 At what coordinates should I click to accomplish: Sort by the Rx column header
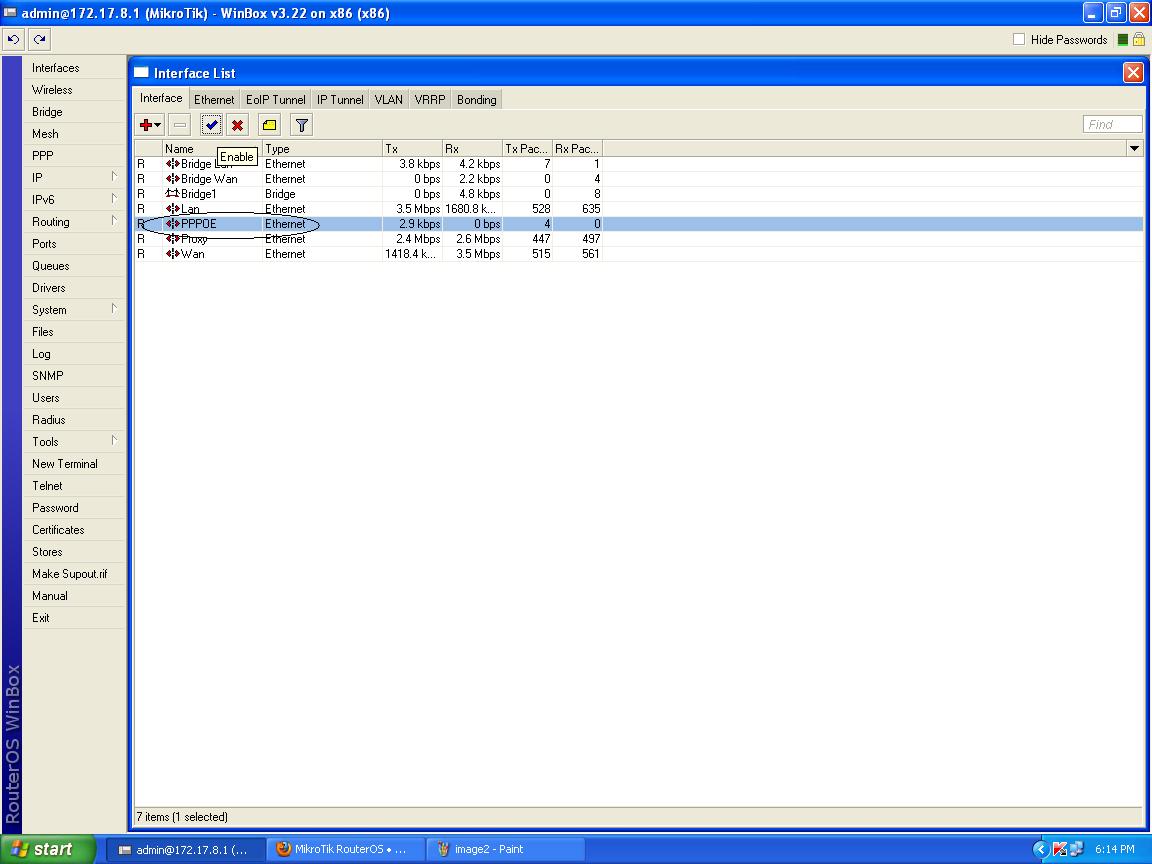[x=472, y=148]
